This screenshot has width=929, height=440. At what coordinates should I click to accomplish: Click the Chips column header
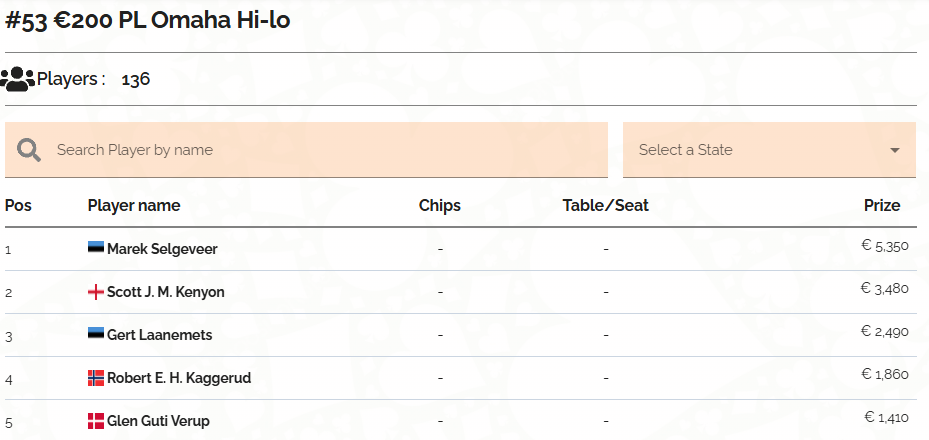[x=440, y=205]
